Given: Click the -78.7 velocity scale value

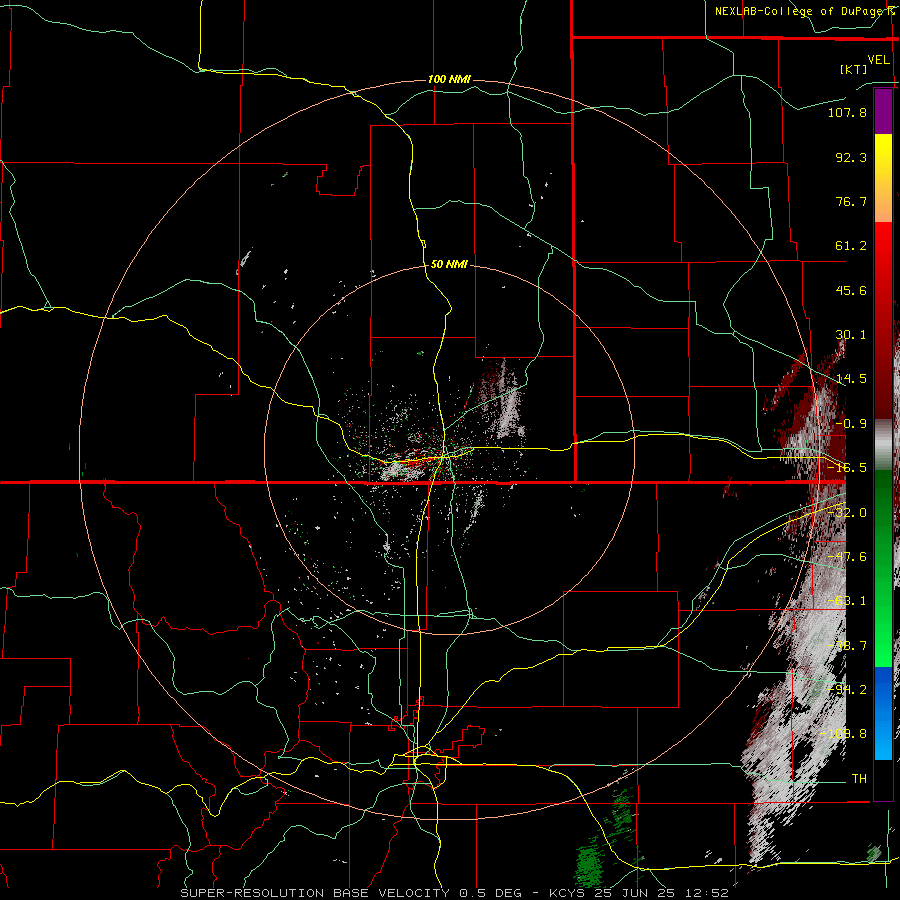Looking at the screenshot, I should click(847, 646).
